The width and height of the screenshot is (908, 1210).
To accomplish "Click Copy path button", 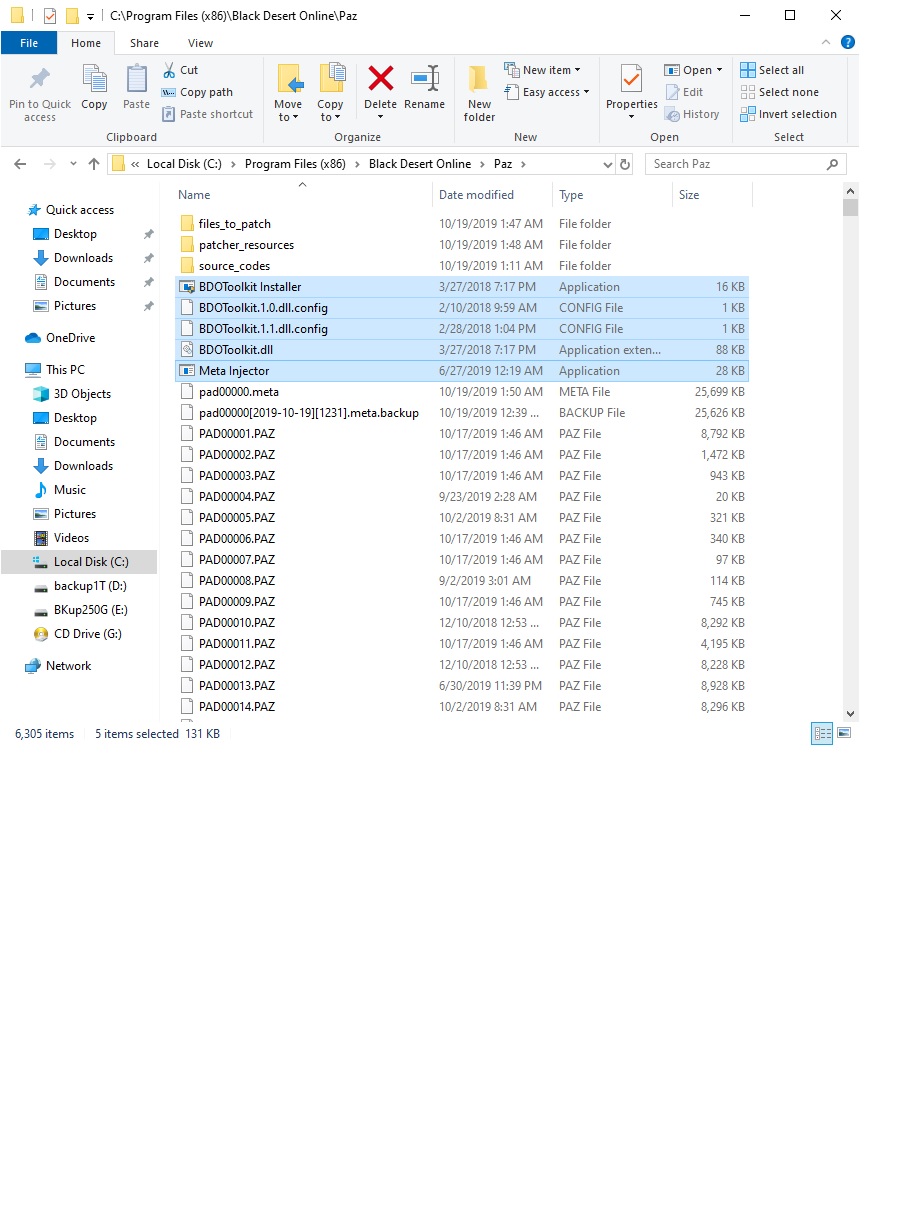I will click(x=198, y=92).
